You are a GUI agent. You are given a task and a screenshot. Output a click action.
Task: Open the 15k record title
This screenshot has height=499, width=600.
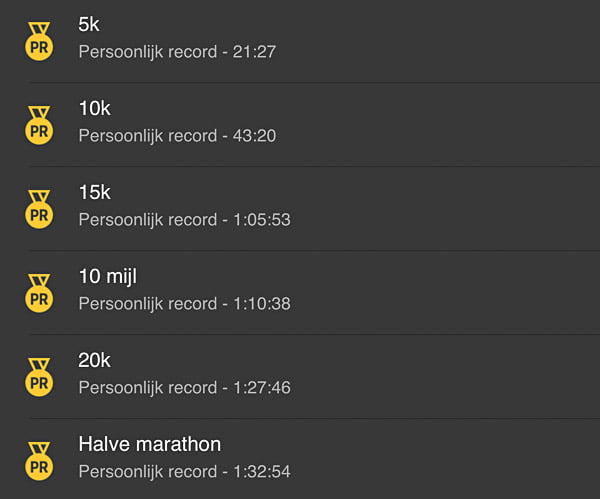pyautogui.click(x=95, y=192)
